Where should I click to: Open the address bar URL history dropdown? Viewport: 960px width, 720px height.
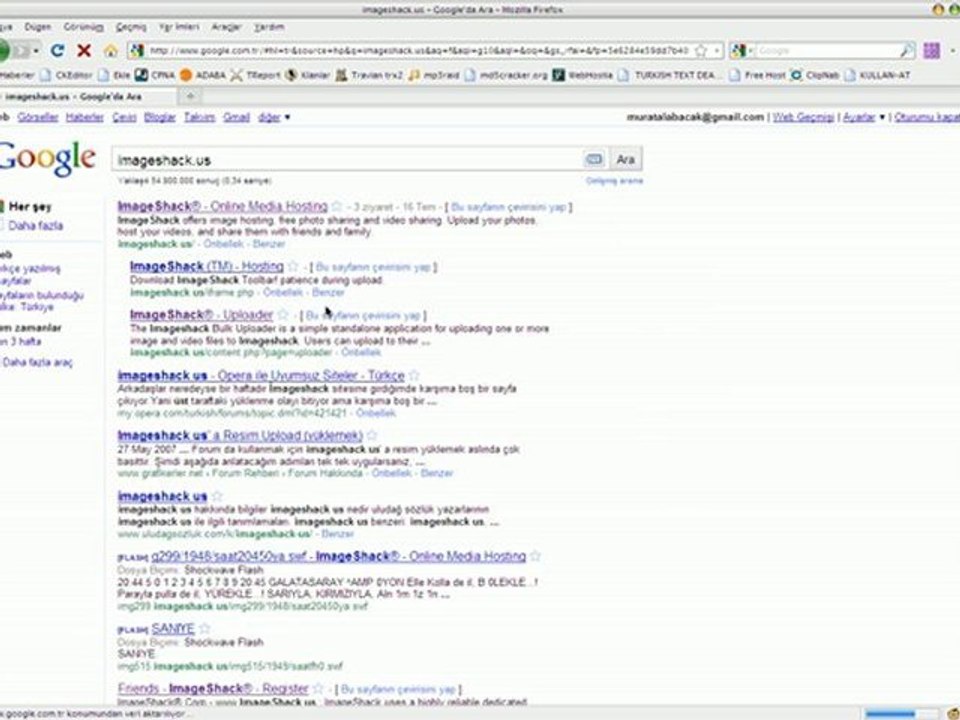click(716, 50)
